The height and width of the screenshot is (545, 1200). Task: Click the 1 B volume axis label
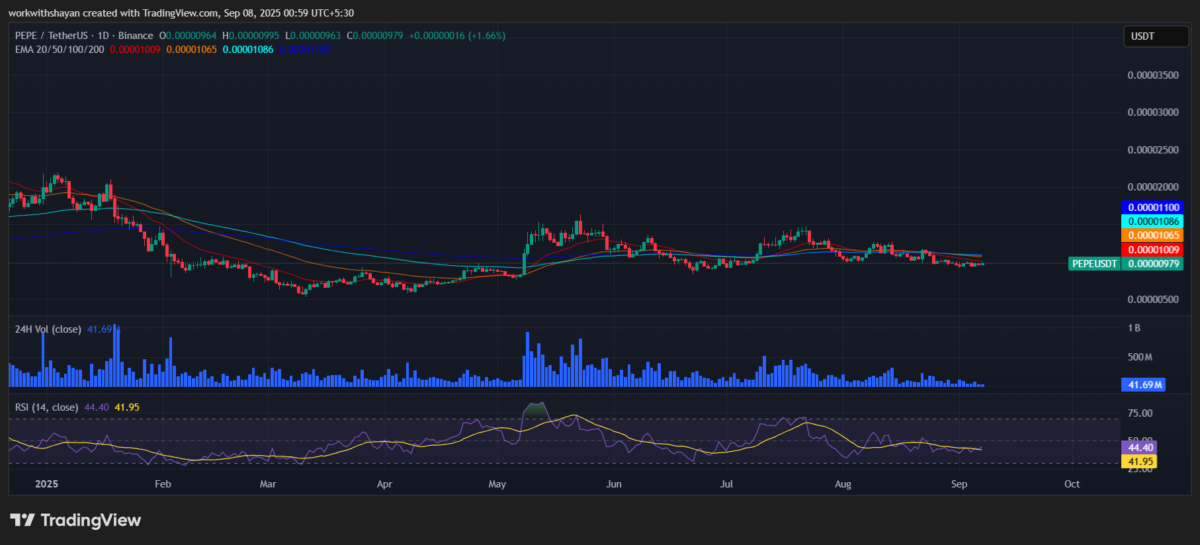tap(1136, 329)
